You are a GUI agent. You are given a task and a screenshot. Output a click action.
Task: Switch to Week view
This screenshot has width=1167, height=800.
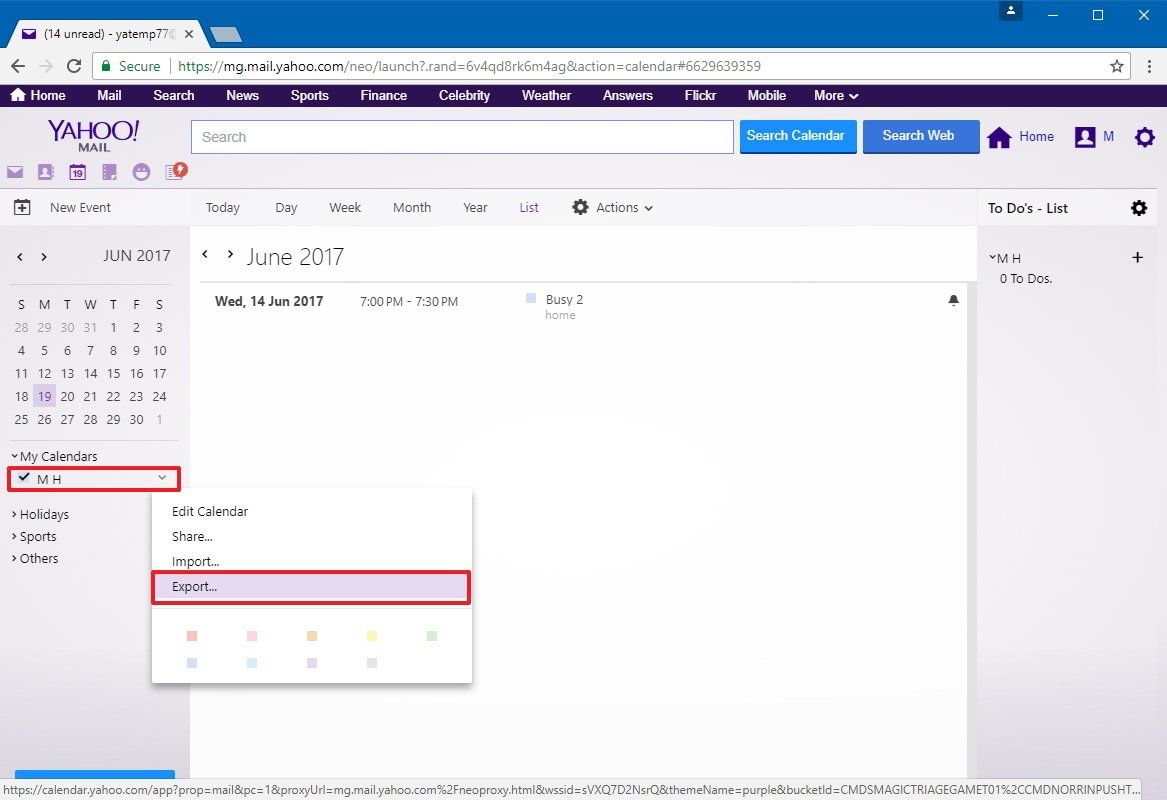(345, 208)
